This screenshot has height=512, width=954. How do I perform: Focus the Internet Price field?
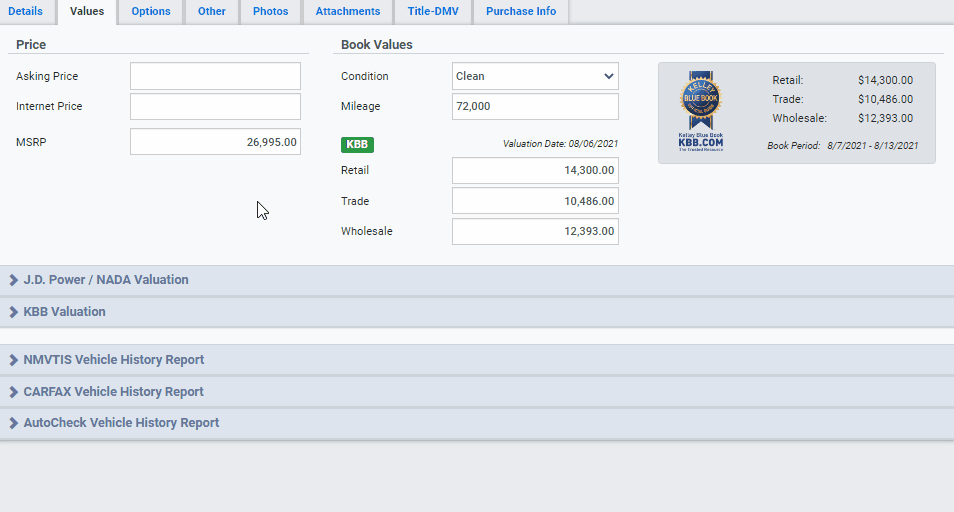point(215,106)
